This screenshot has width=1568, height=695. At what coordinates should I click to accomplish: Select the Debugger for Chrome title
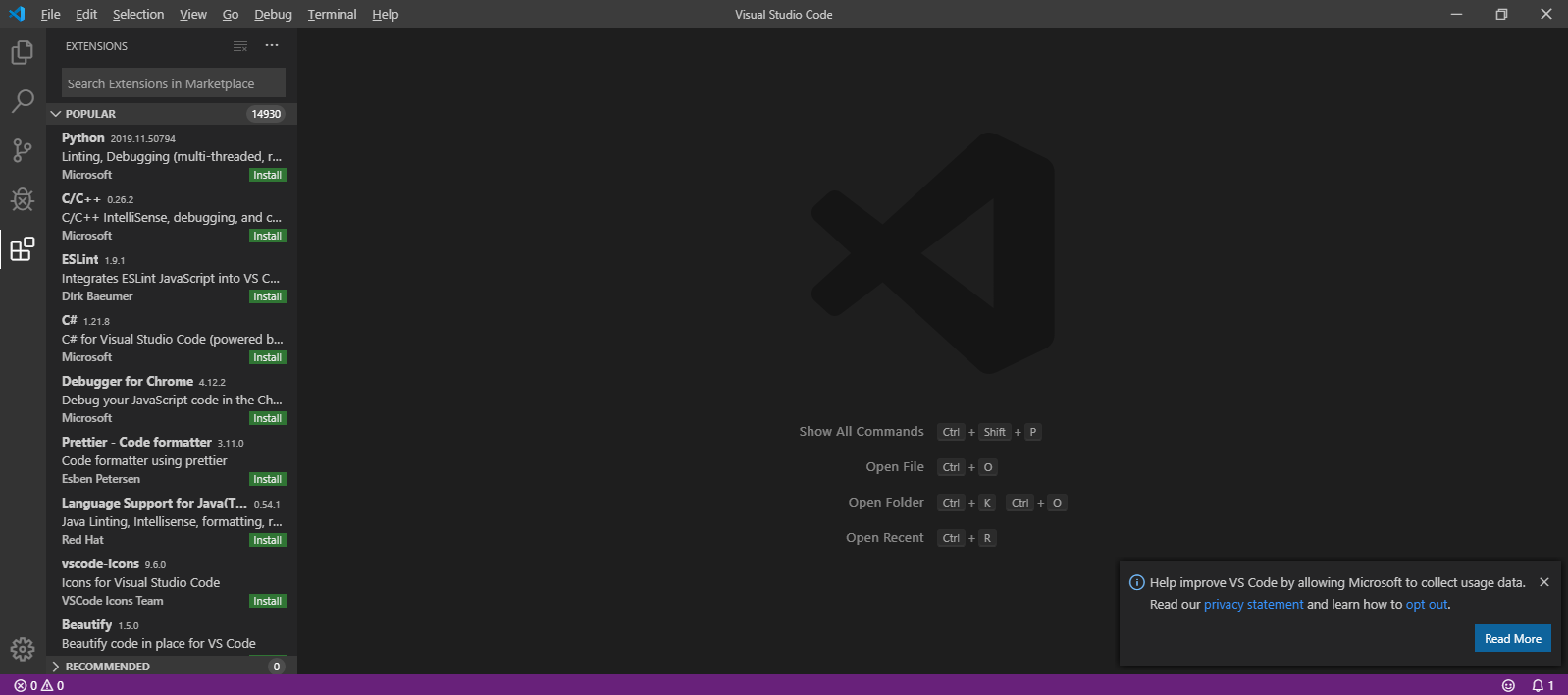[128, 381]
